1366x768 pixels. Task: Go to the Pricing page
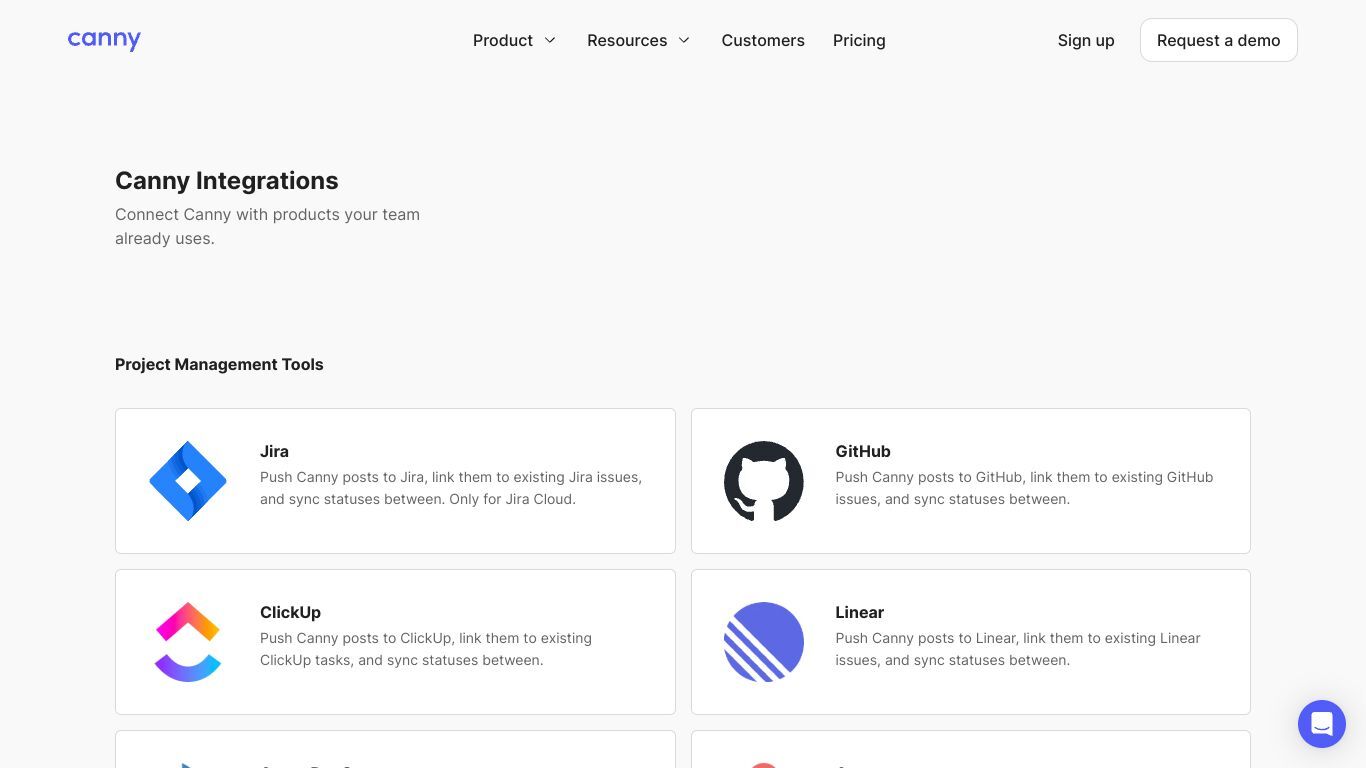point(859,40)
